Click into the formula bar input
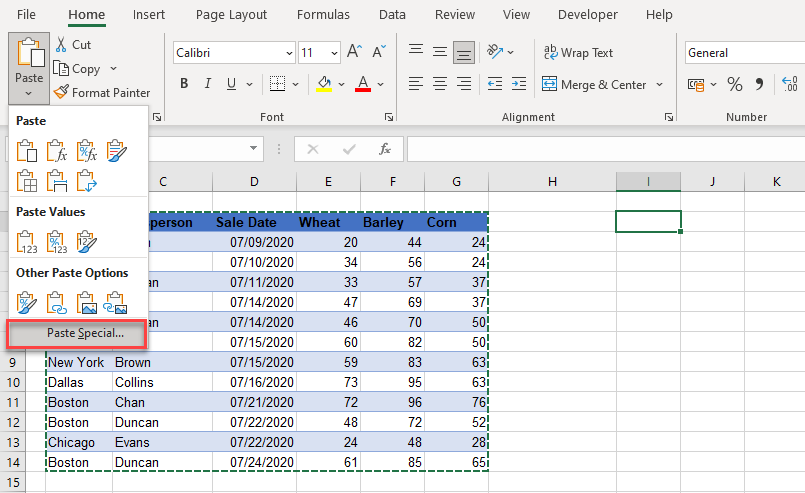Screen dimensions: 805x493 pyautogui.click(x=600, y=149)
